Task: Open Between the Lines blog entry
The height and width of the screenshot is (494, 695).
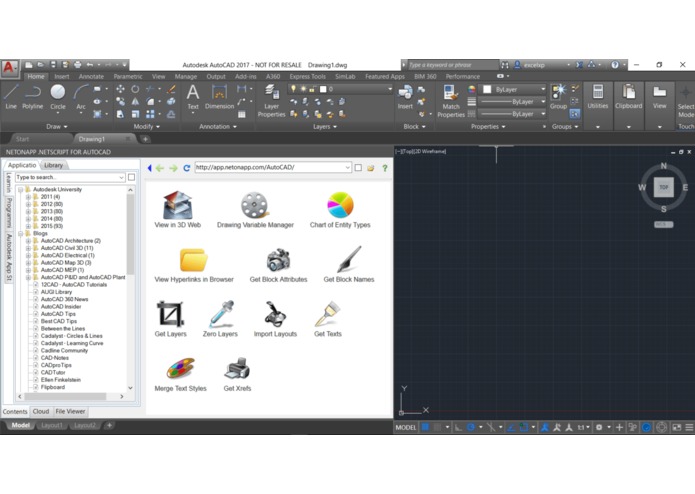Action: pos(63,329)
